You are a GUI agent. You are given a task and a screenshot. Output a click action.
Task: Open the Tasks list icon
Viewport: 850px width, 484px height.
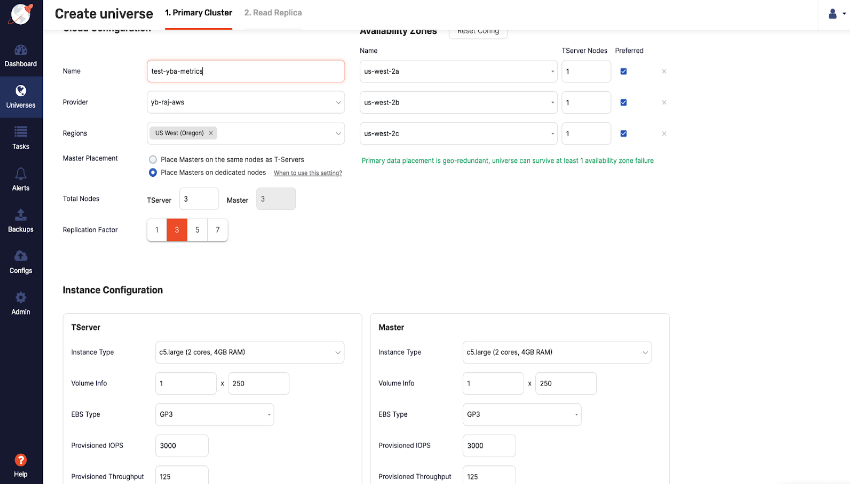[21, 132]
